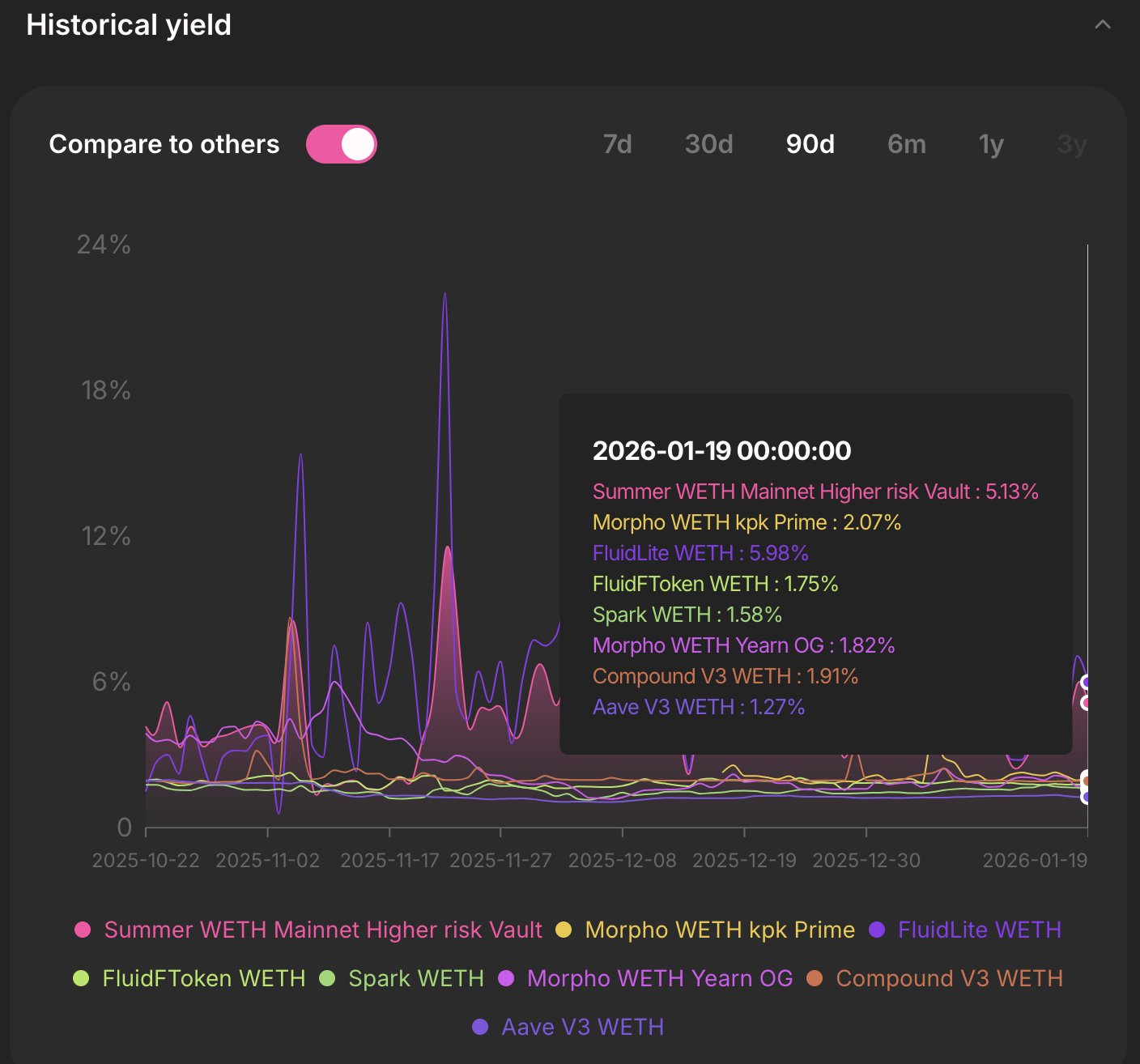Click the 2025-12-08 date on the x-axis
This screenshot has width=1140, height=1064.
tap(622, 860)
